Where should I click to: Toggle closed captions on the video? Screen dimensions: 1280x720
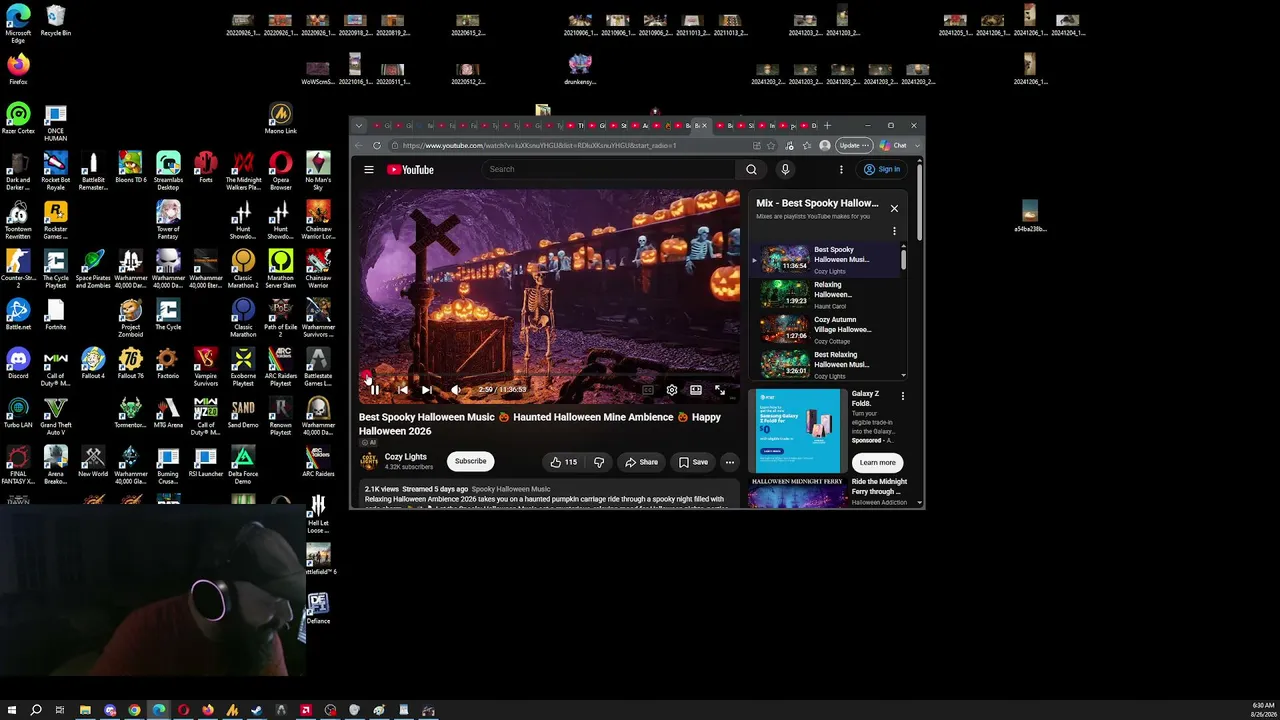coord(648,390)
